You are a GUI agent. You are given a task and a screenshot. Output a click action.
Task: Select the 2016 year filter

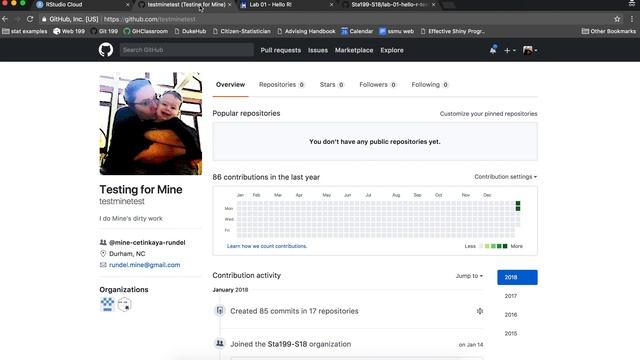click(x=511, y=315)
